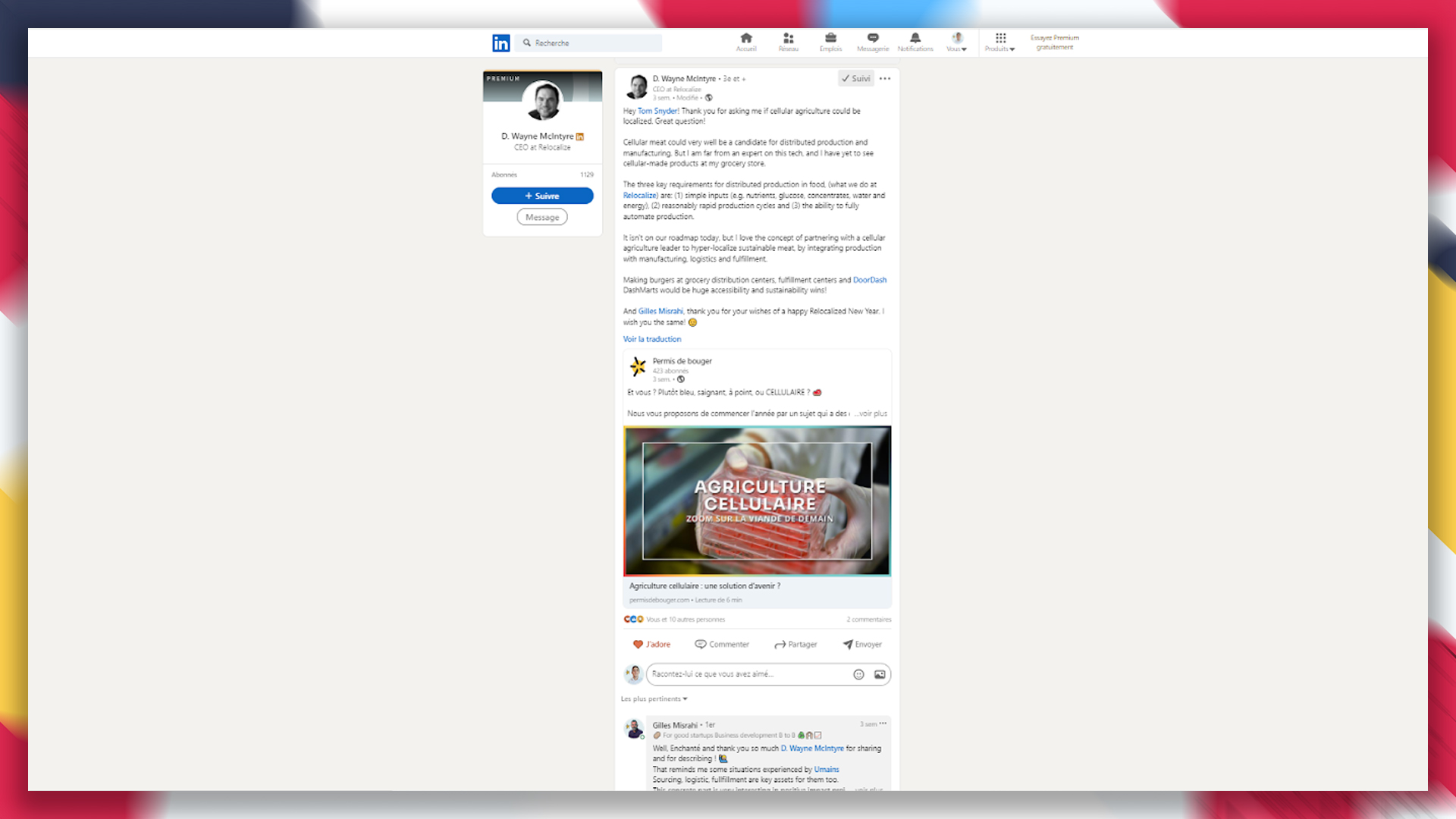
Task: Open the post three-dot options menu
Action: tap(885, 79)
